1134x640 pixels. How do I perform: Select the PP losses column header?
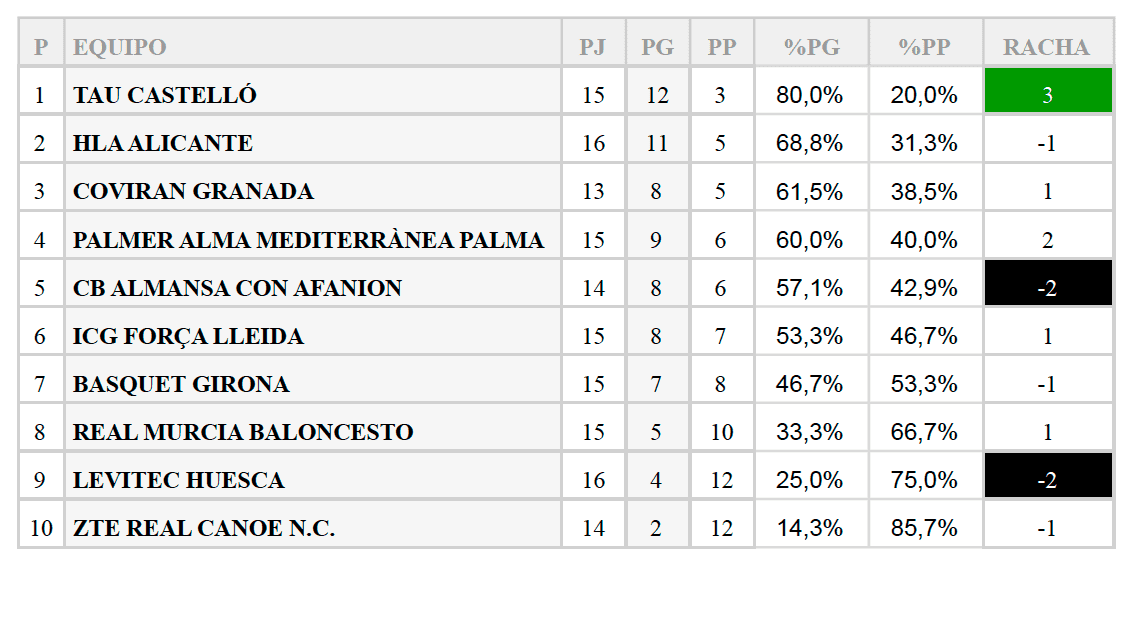(x=721, y=47)
